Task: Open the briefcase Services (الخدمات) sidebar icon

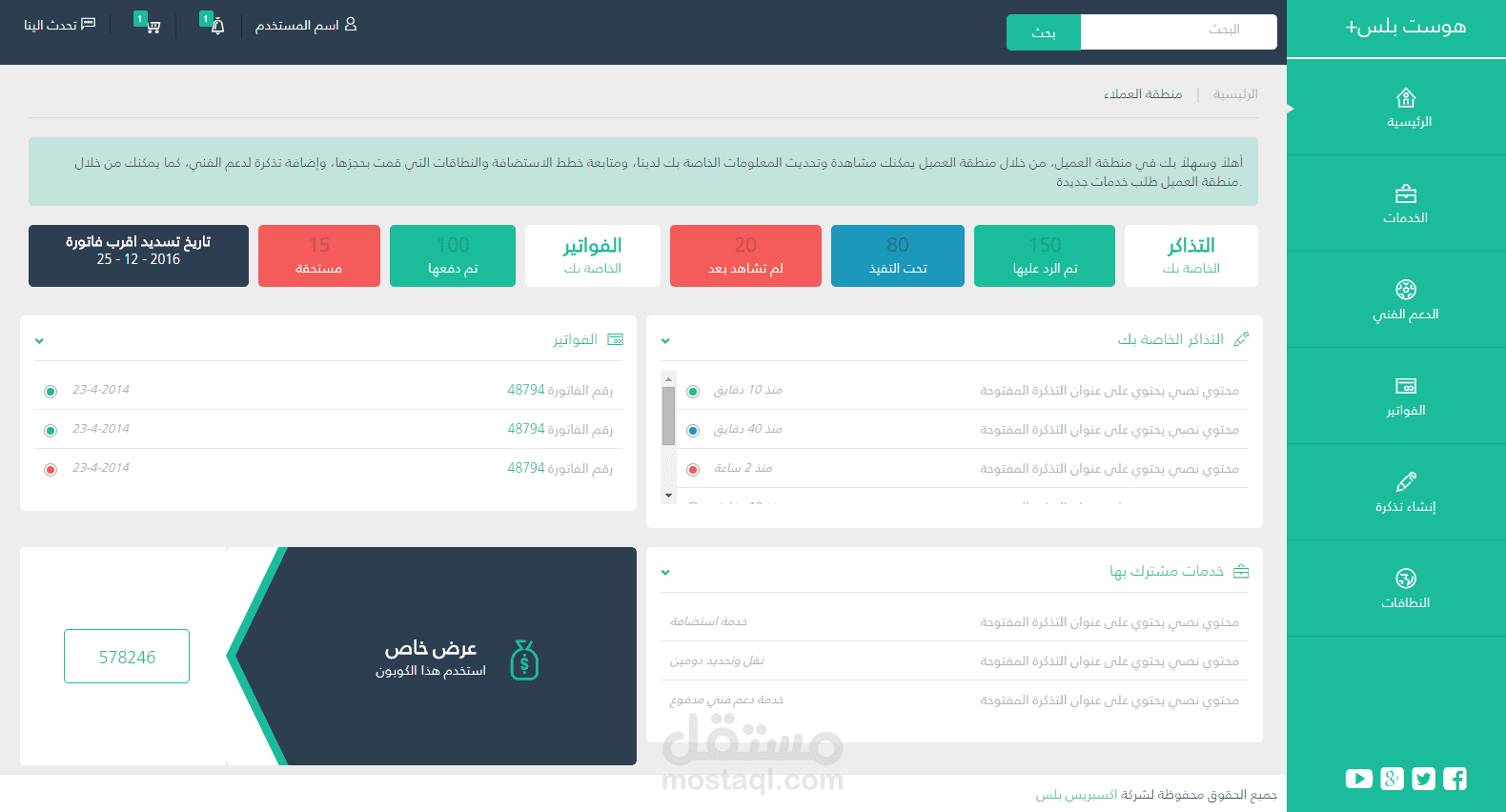Action: (x=1406, y=194)
